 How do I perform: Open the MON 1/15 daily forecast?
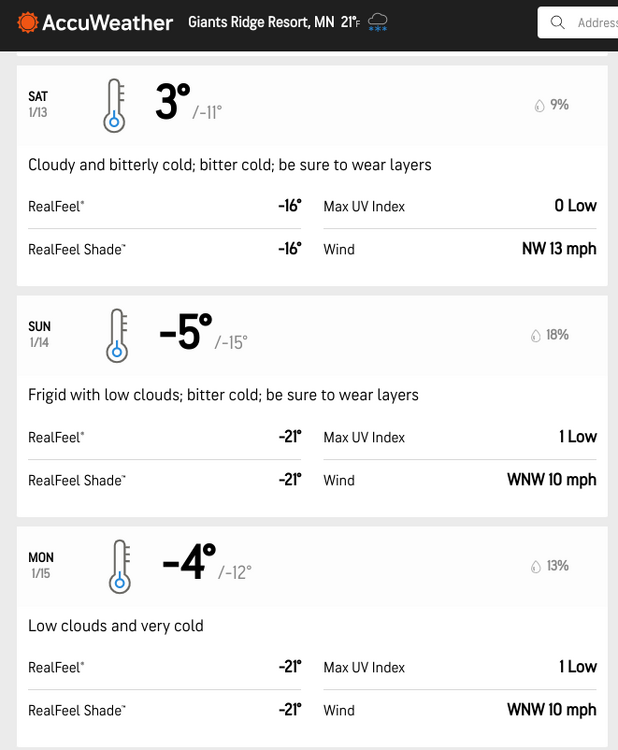41,565
